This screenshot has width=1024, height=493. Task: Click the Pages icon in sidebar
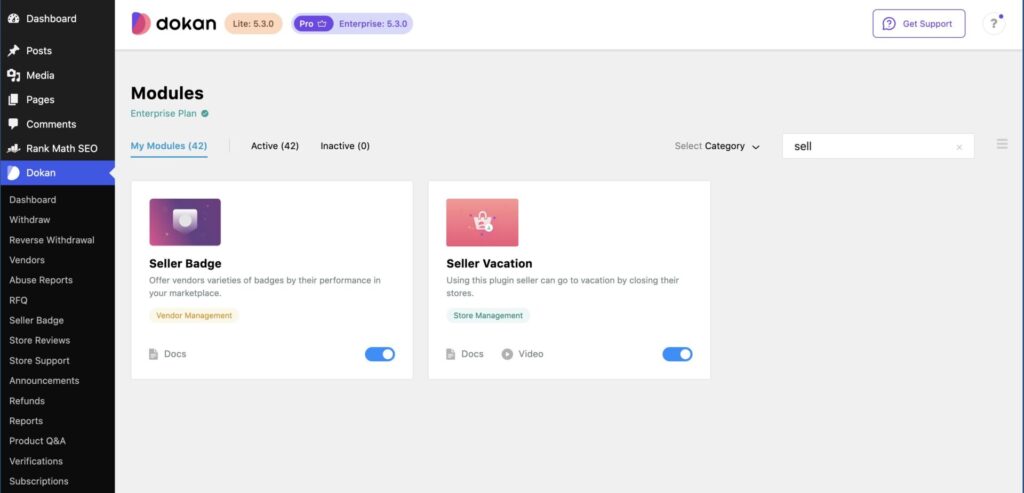point(13,99)
